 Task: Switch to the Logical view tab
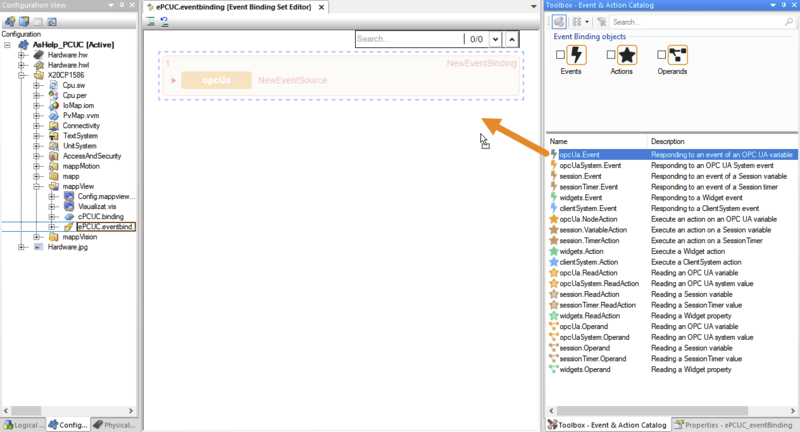pos(23,425)
